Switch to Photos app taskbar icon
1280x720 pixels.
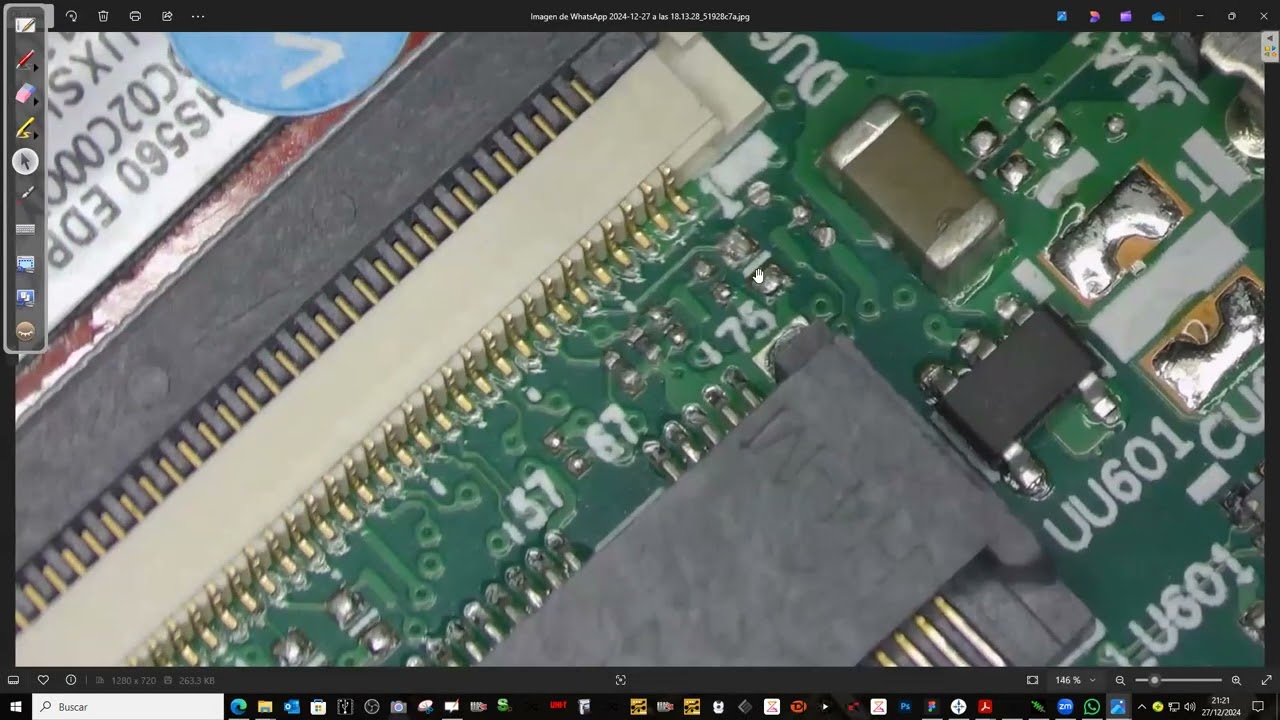1118,706
